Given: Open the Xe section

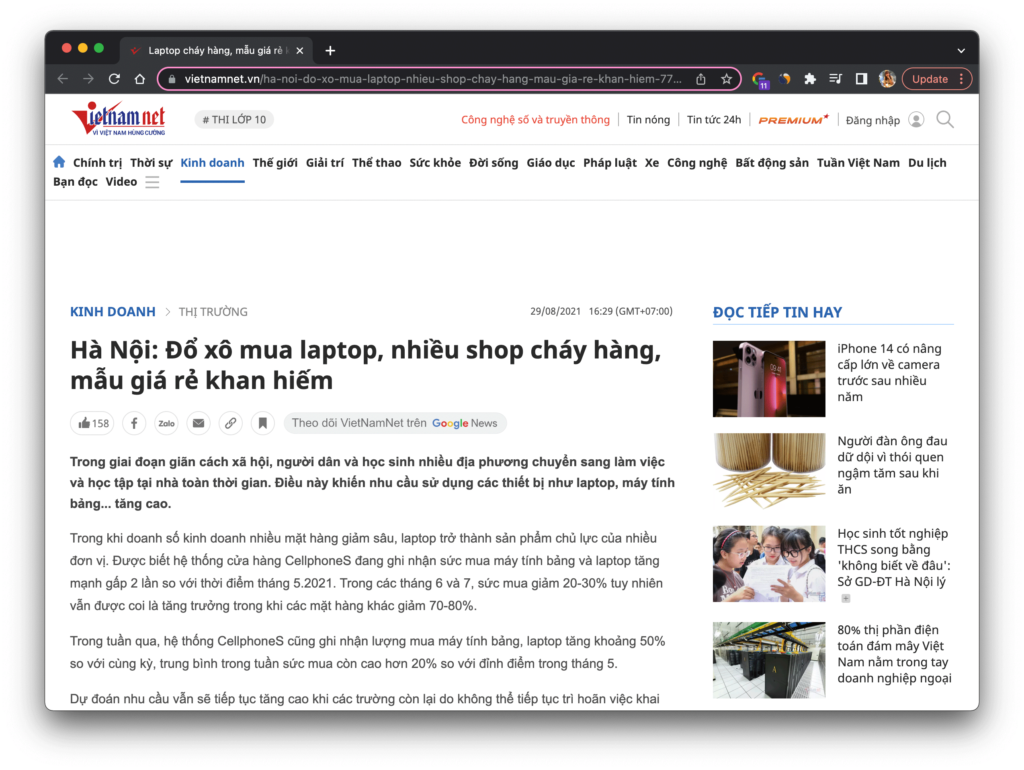Looking at the screenshot, I should click(x=652, y=163).
